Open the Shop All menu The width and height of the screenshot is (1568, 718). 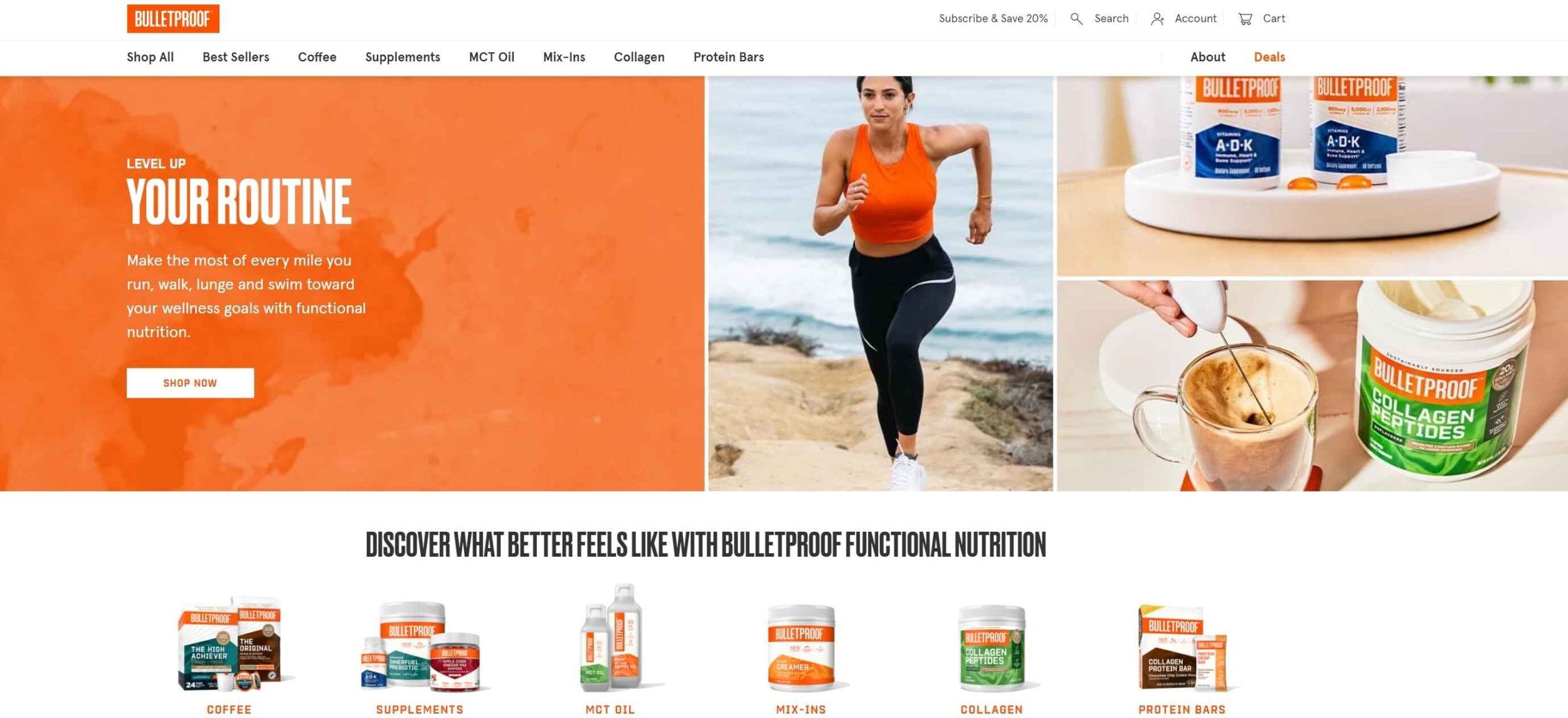(151, 58)
